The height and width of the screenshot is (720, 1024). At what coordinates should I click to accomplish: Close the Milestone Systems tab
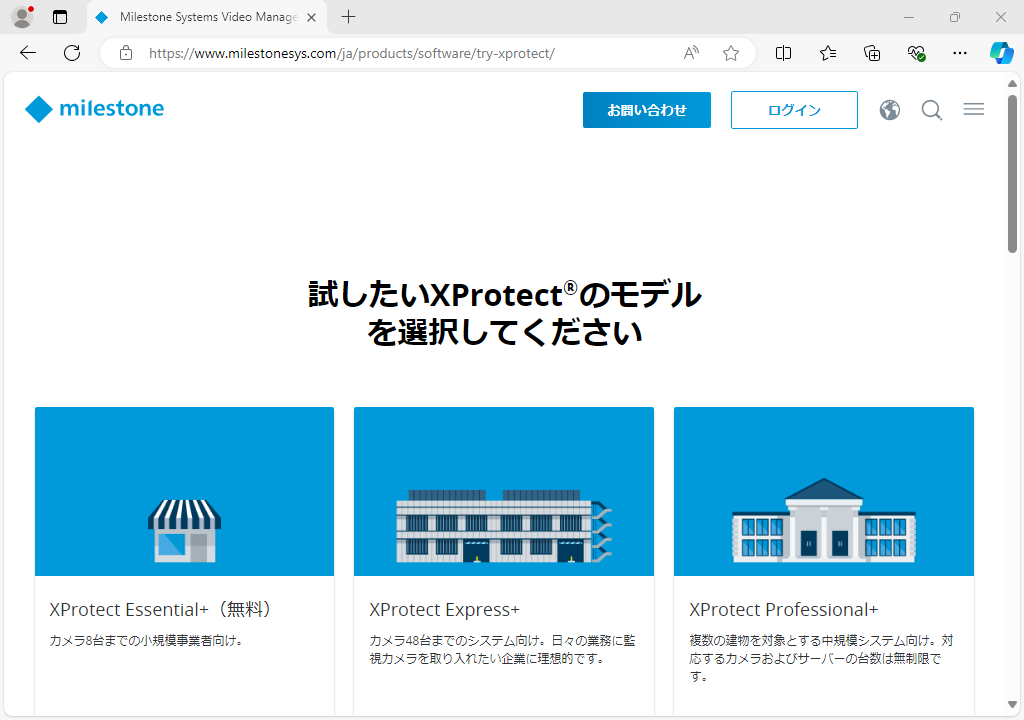pos(312,18)
